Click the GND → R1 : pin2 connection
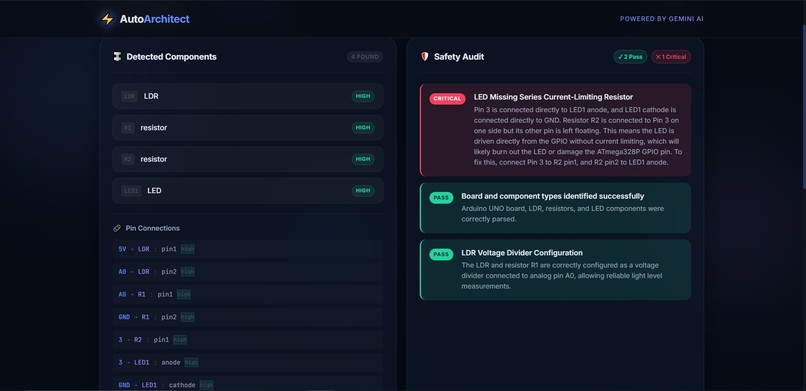The height and width of the screenshot is (391, 806). (x=248, y=317)
